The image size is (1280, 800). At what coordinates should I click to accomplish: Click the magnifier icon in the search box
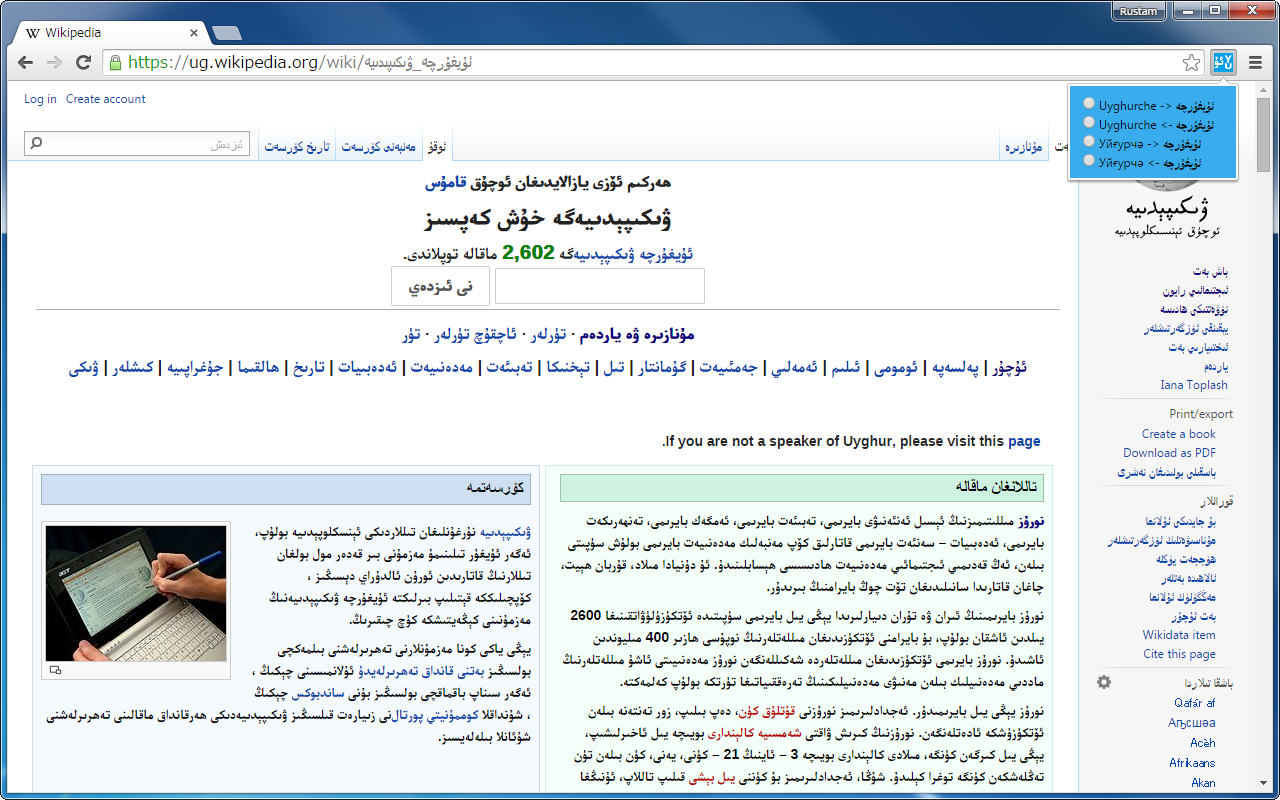coord(35,142)
